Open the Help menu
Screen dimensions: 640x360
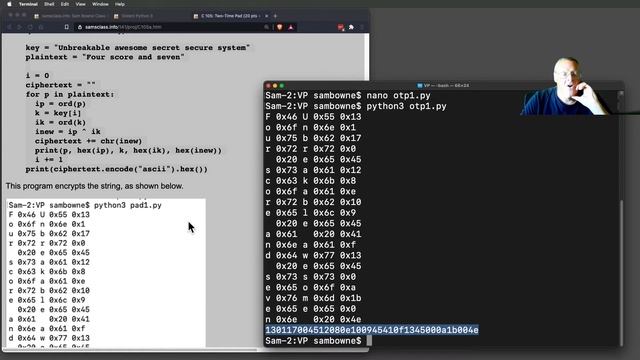click(x=120, y=4)
